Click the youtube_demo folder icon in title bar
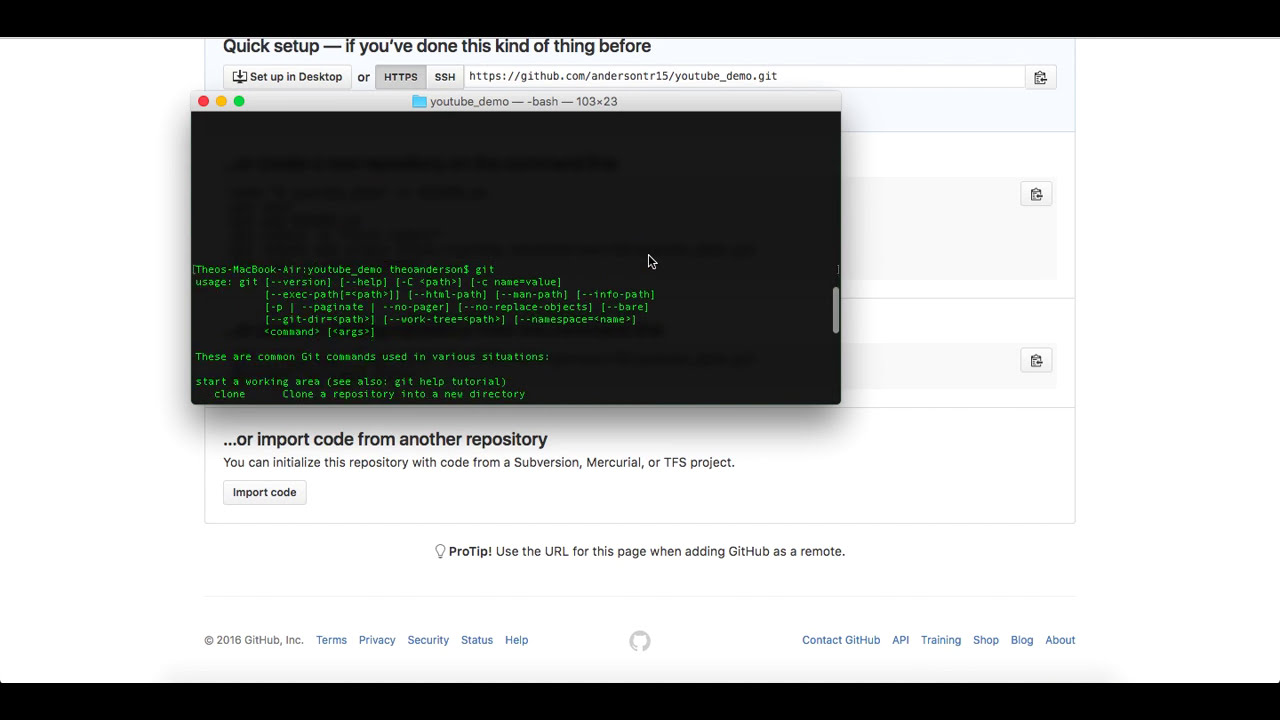This screenshot has height=720, width=1280. tap(419, 101)
